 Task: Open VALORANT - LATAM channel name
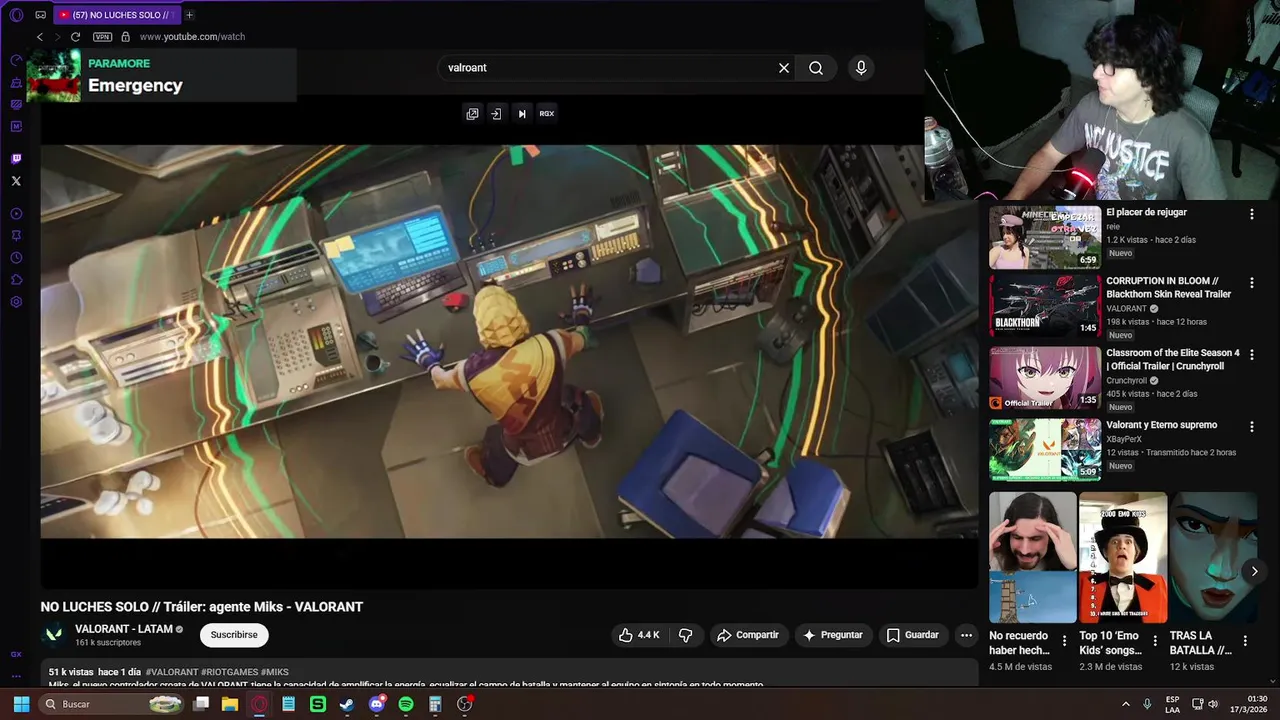[x=124, y=629]
